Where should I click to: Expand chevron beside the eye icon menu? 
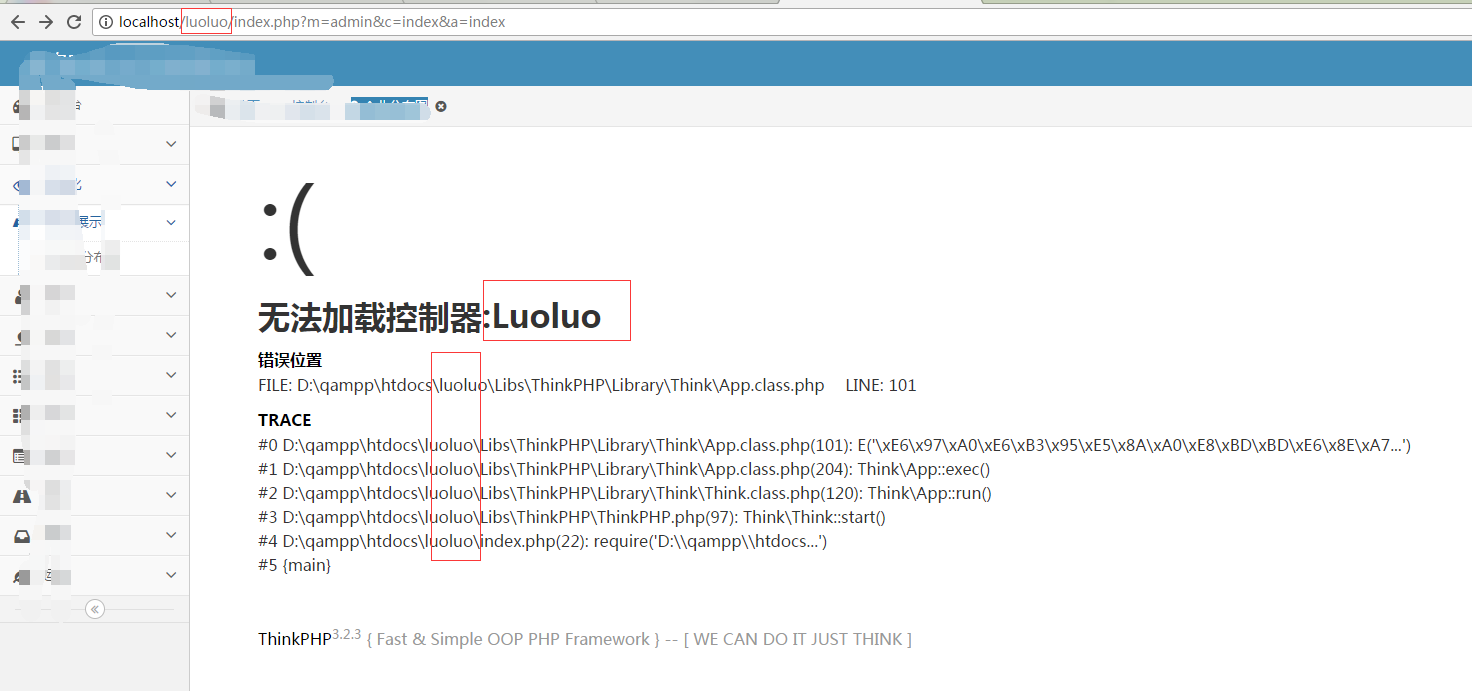[171, 184]
